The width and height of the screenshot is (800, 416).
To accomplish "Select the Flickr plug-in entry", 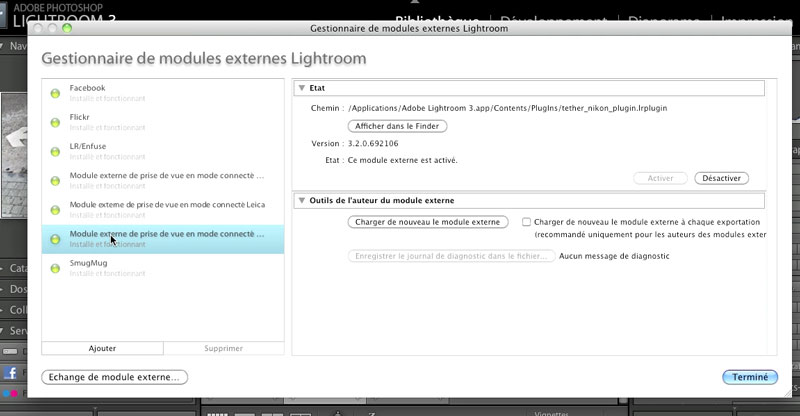I will (x=163, y=122).
